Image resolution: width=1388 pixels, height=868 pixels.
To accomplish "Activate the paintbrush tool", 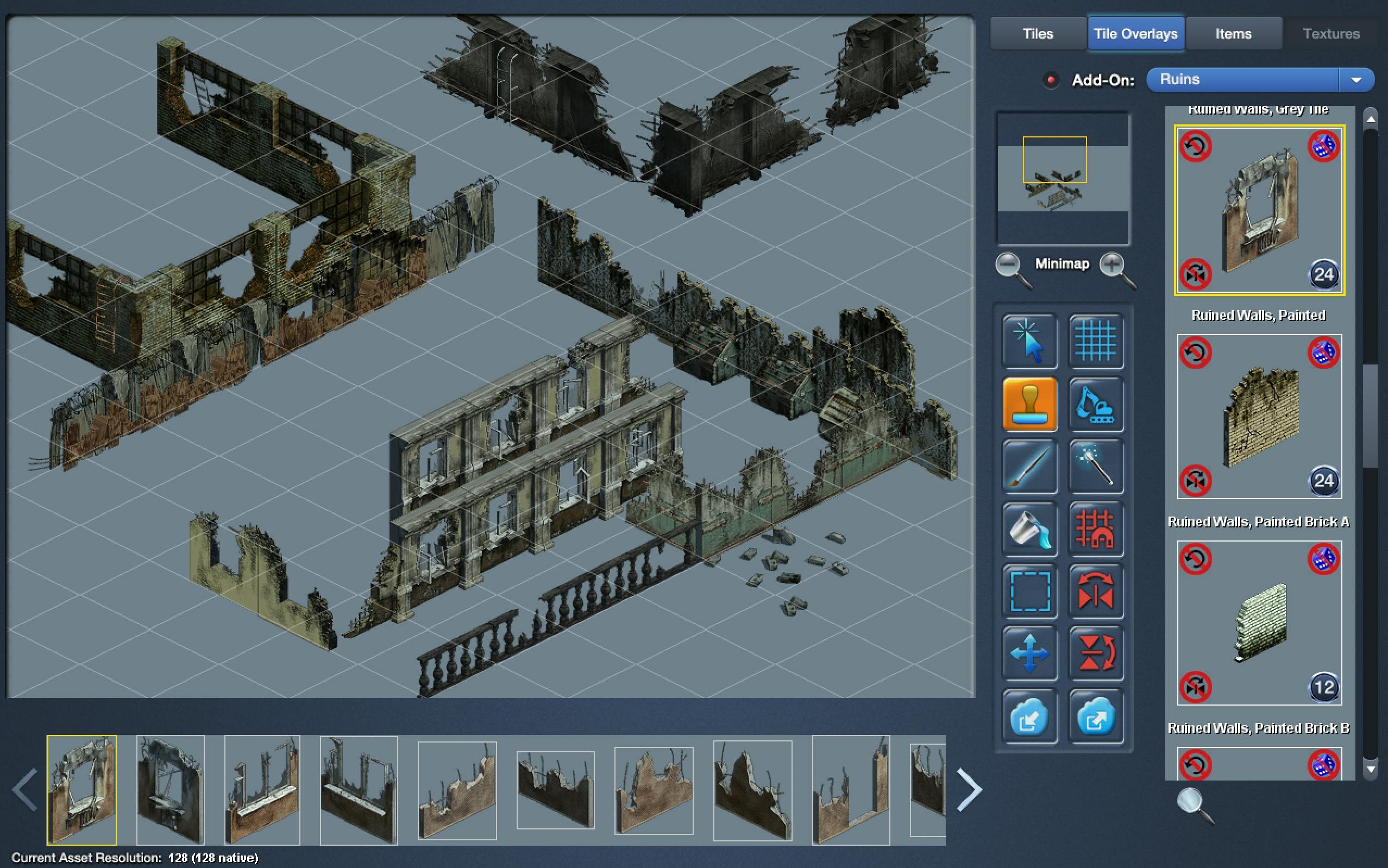I will coord(1029,466).
